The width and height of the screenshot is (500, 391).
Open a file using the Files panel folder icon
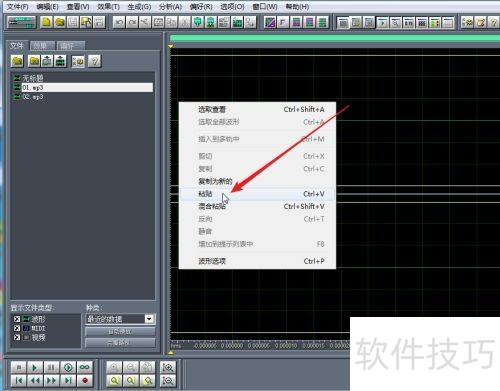coord(17,61)
